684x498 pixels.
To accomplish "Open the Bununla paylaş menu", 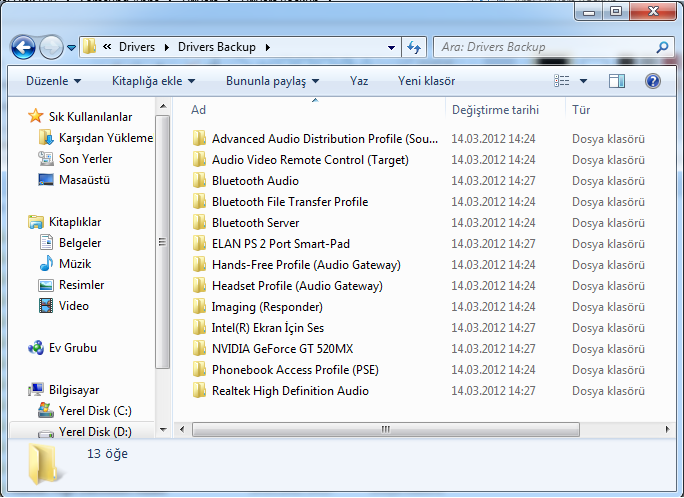I will pos(273,81).
